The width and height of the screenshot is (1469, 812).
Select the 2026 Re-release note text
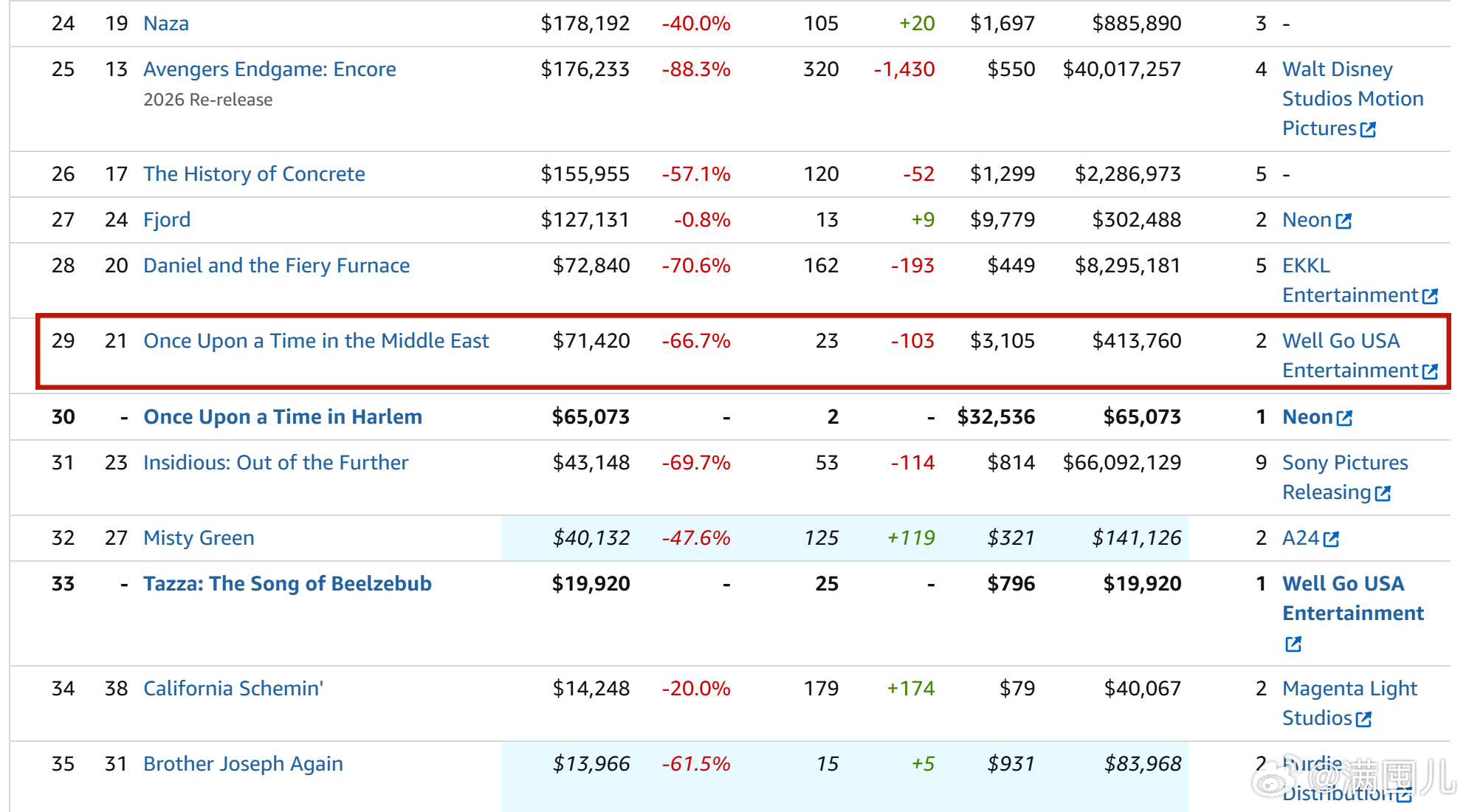[x=208, y=100]
